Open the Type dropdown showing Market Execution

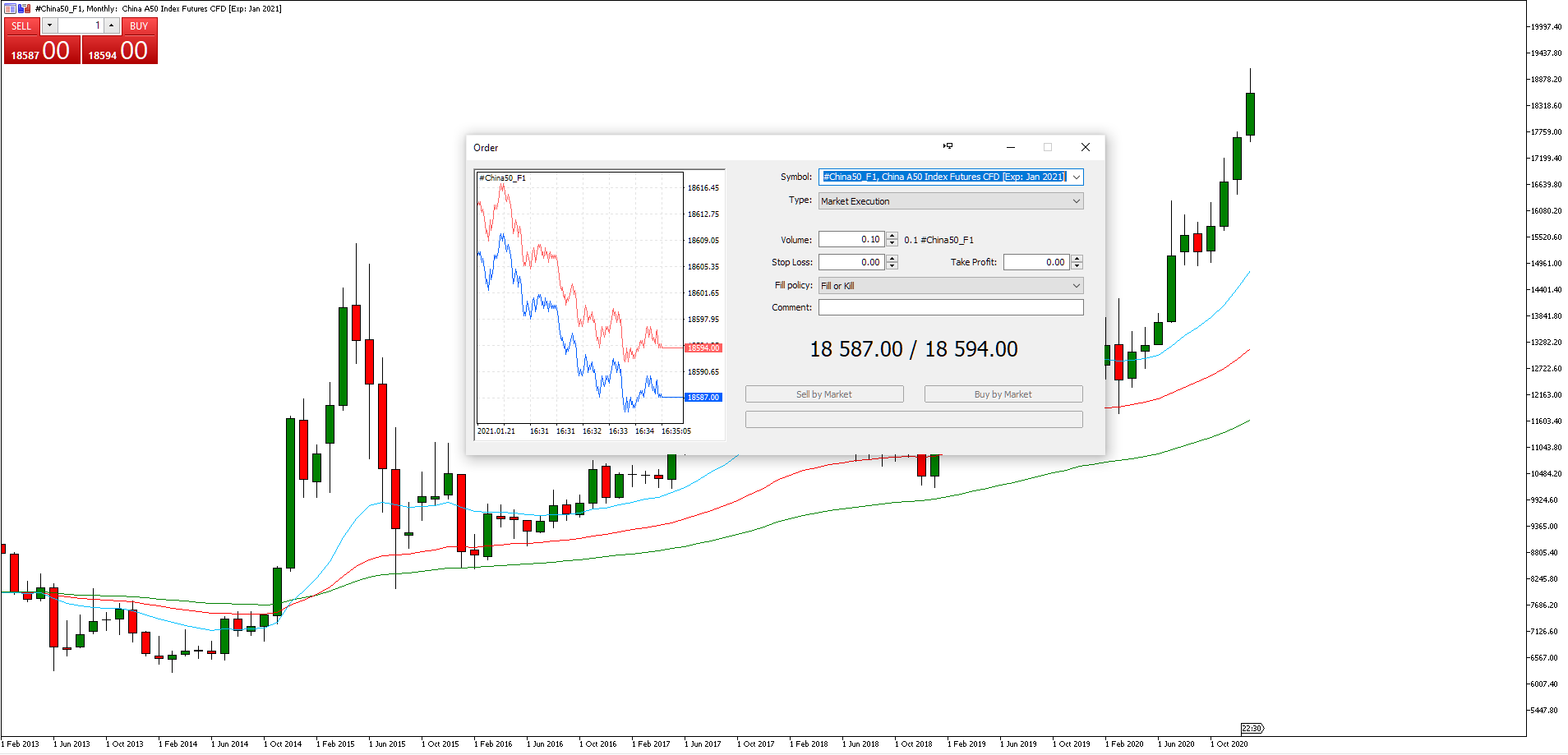click(x=951, y=201)
